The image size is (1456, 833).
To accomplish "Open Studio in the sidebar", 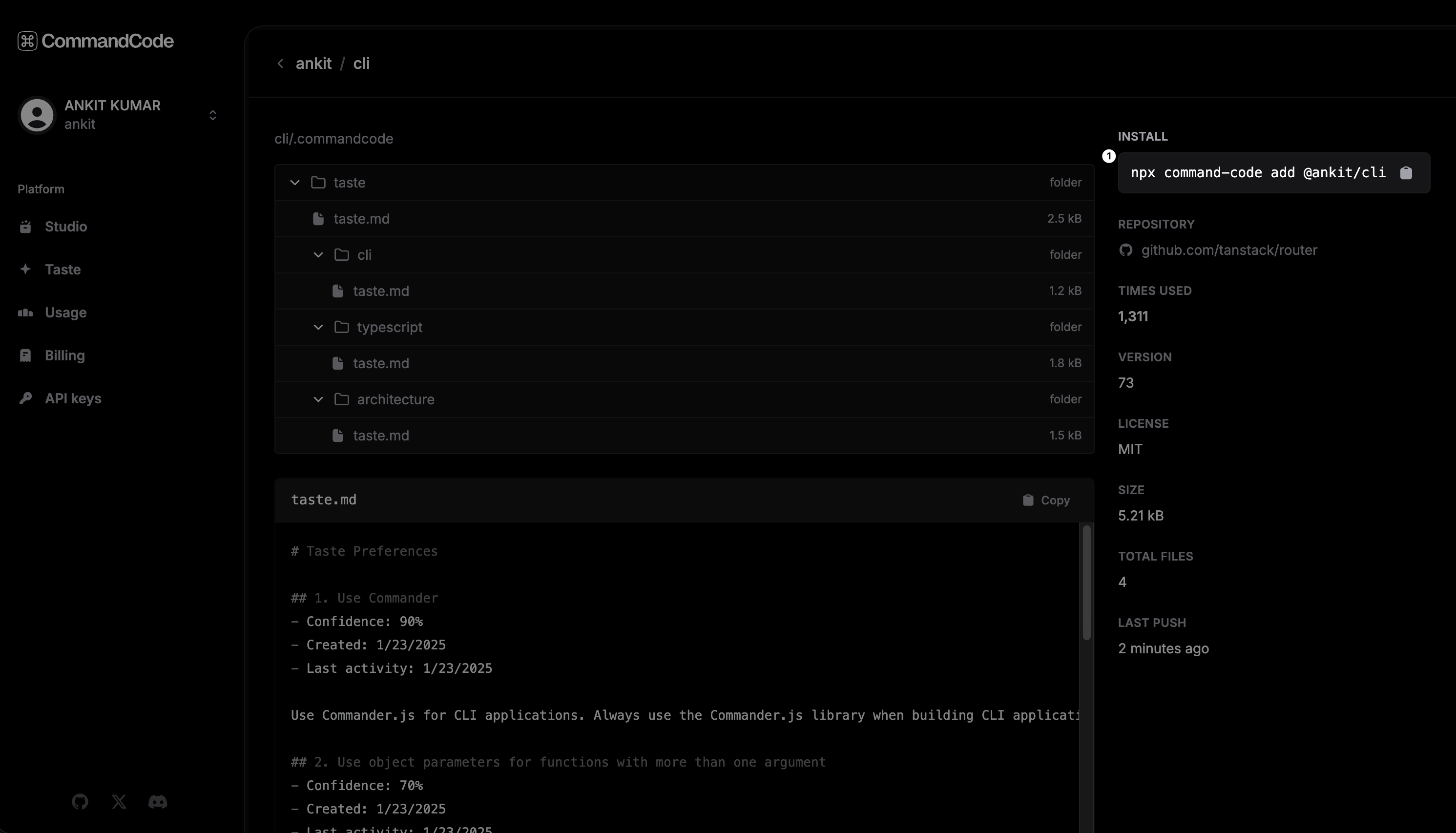I will [x=66, y=227].
